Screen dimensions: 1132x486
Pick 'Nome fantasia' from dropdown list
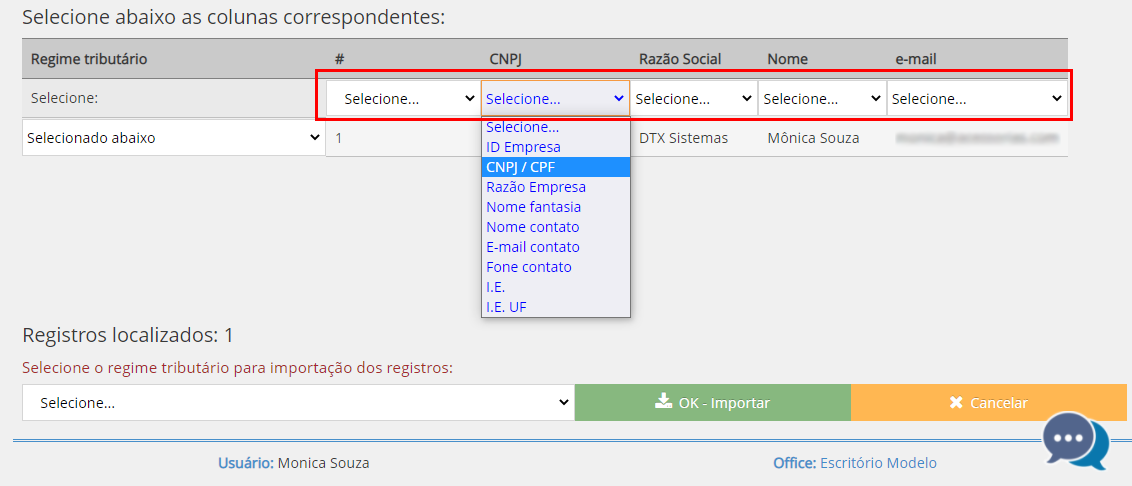tap(533, 207)
